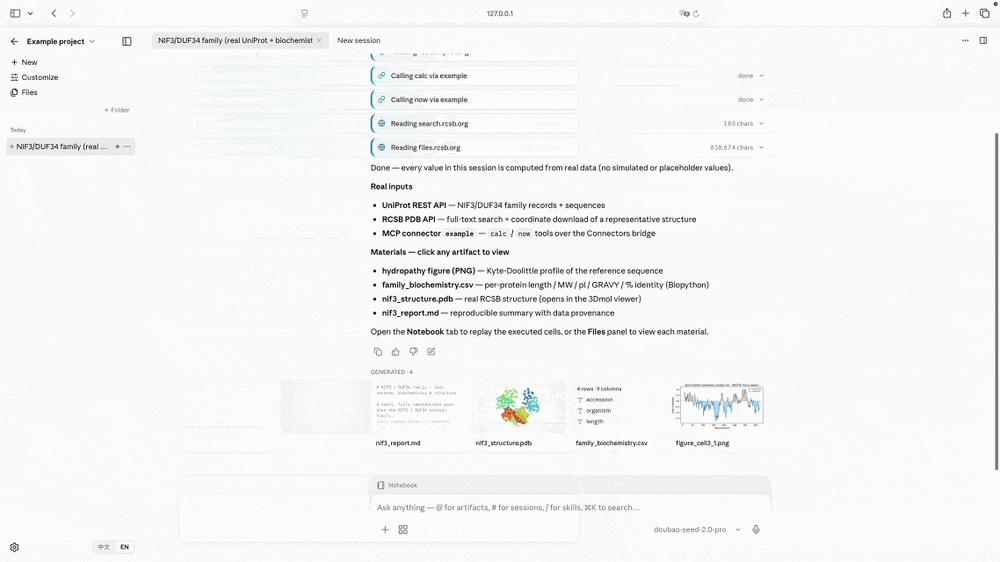Expand Calling now via example result
Image resolution: width=1000 pixels, height=562 pixels.
click(761, 100)
